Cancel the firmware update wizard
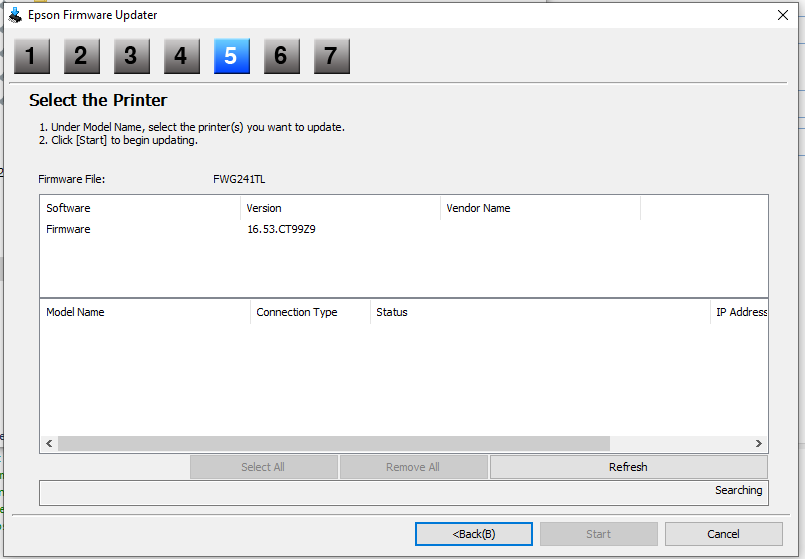The width and height of the screenshot is (805, 559). coord(723,534)
